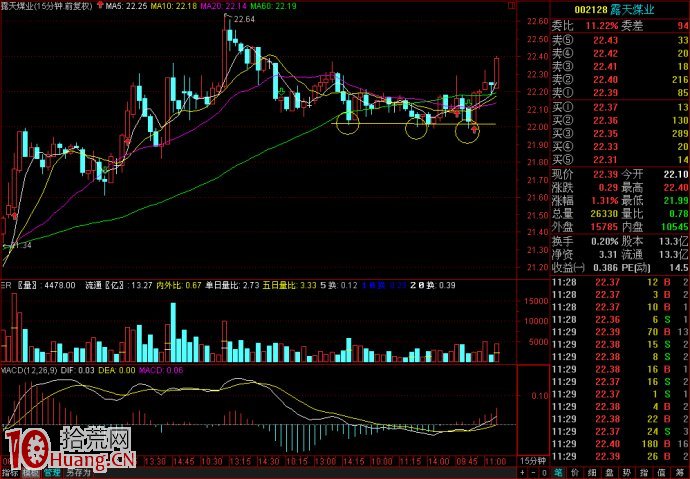Click the 净资 3.31 value
The width and height of the screenshot is (690, 479).
(x=608, y=255)
